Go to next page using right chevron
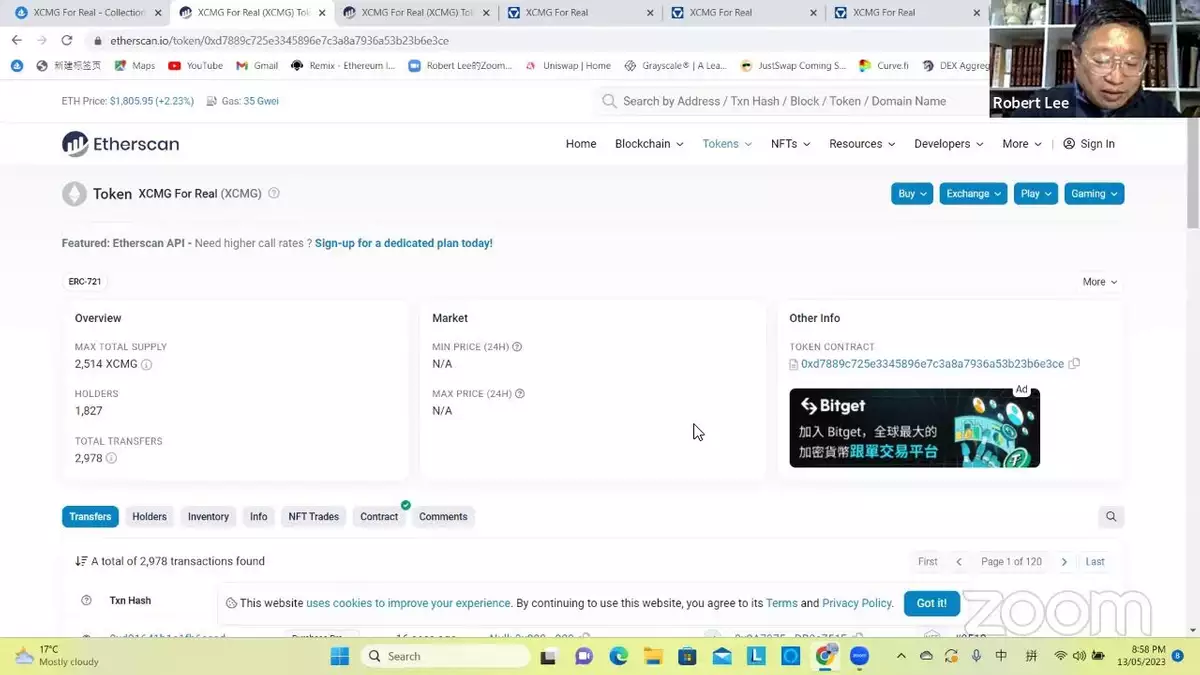 (x=1064, y=562)
